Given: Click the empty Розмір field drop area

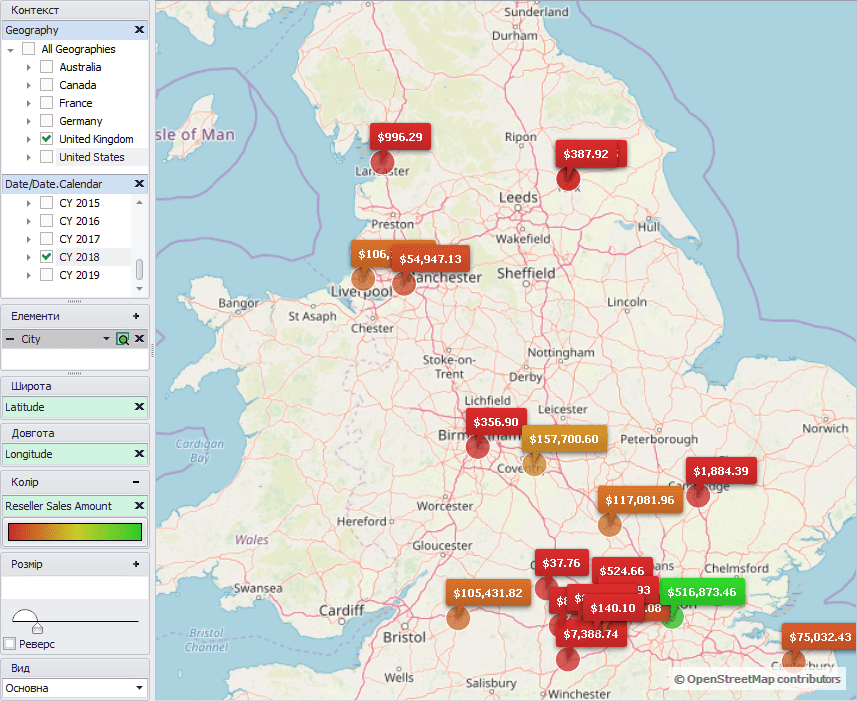Looking at the screenshot, I should [x=75, y=587].
